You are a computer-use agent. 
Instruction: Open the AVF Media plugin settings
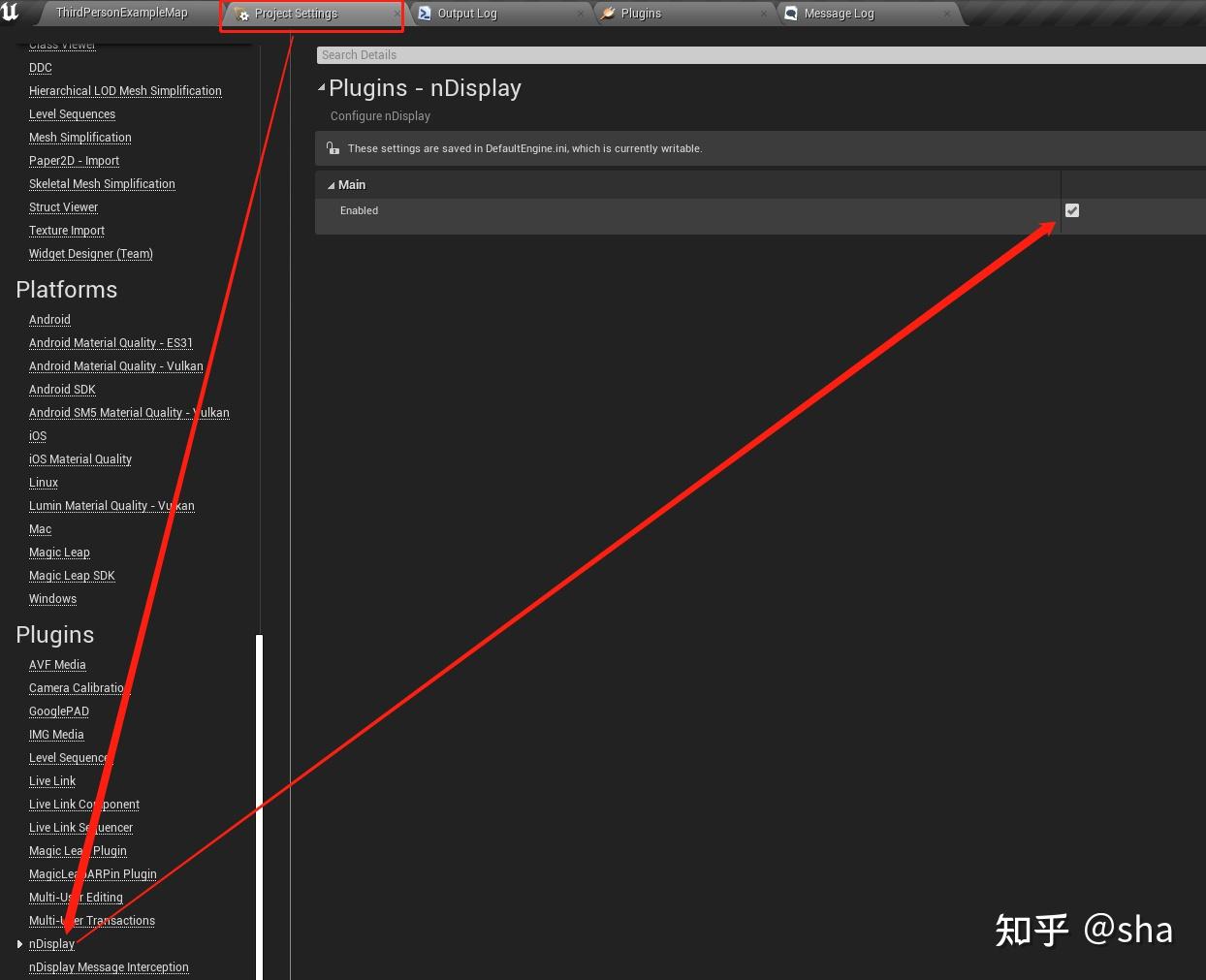[57, 665]
